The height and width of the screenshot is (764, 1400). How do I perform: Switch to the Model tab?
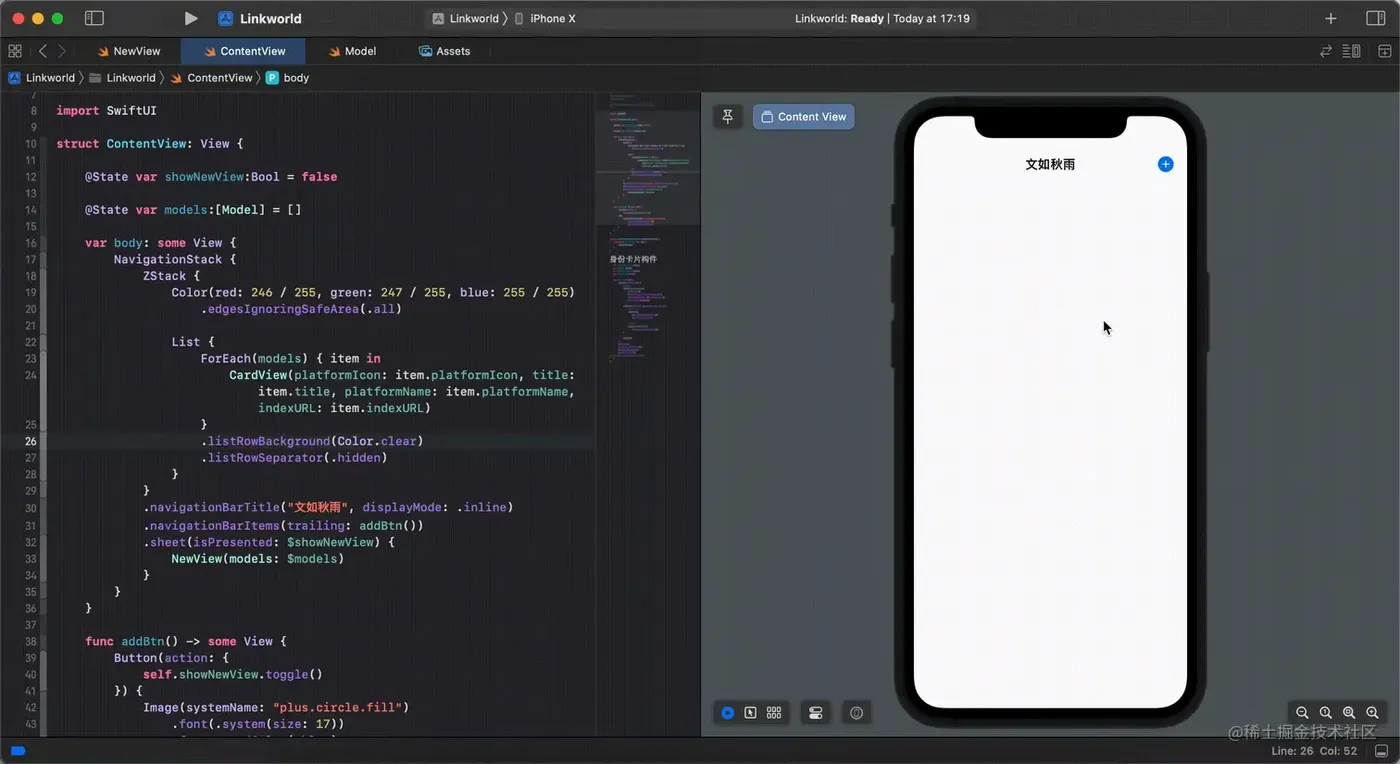pyautogui.click(x=352, y=51)
